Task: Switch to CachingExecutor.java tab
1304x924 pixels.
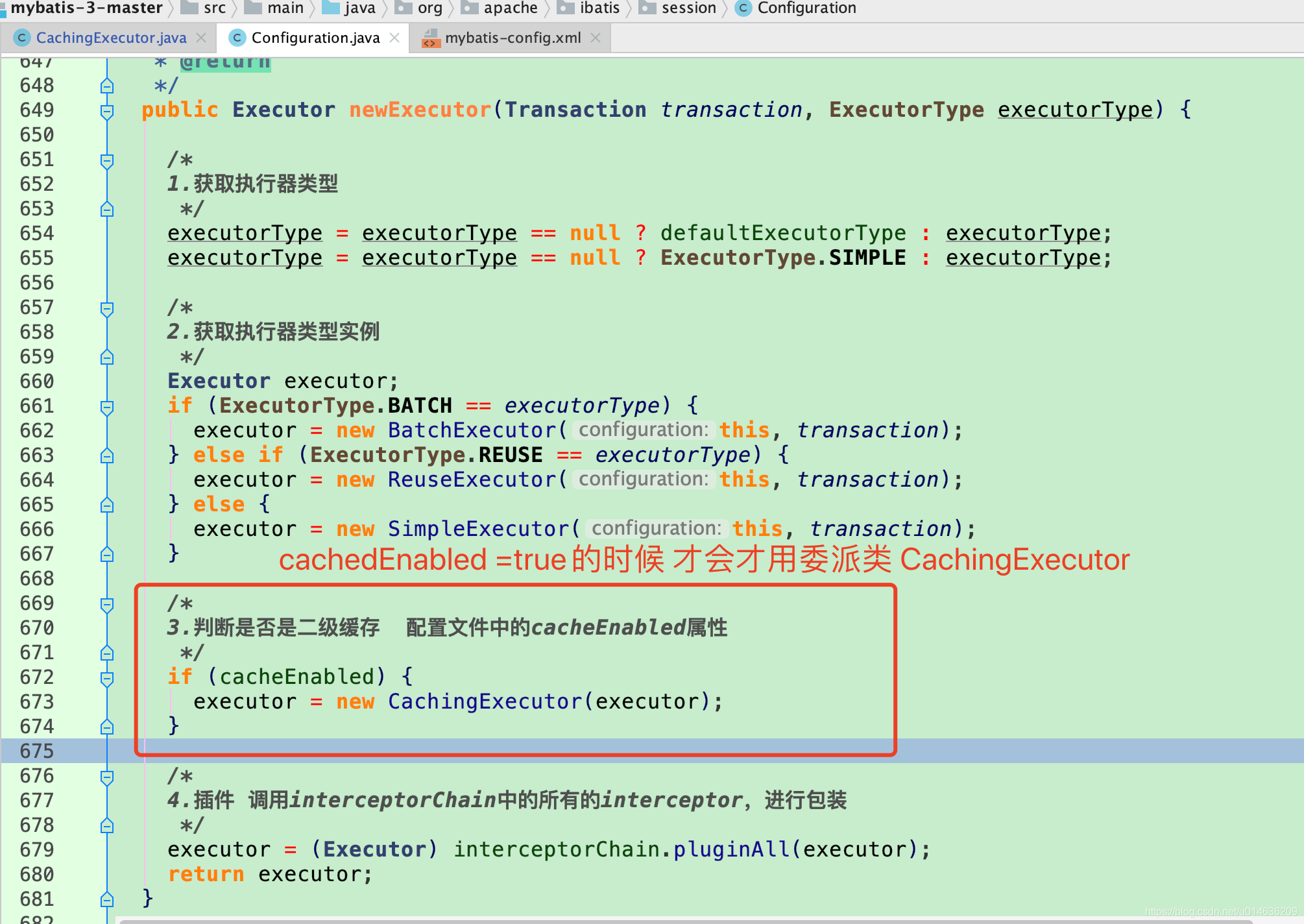Action: [111, 38]
